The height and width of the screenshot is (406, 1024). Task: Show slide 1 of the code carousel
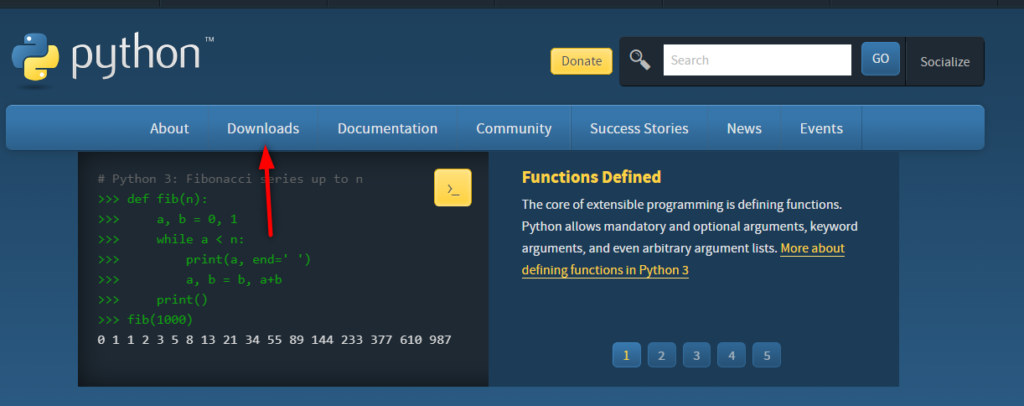626,355
